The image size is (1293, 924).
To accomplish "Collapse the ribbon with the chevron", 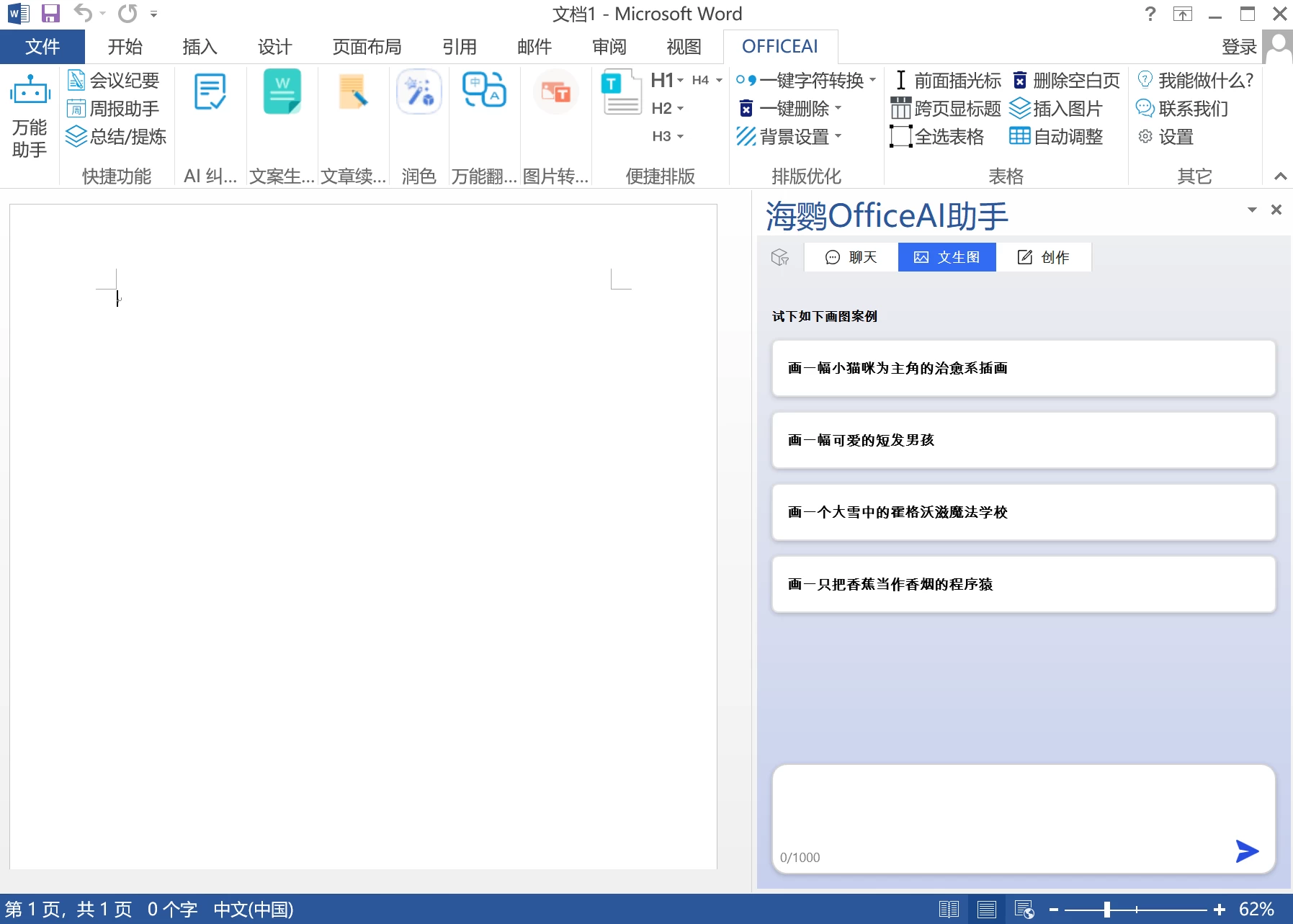I will (x=1279, y=175).
